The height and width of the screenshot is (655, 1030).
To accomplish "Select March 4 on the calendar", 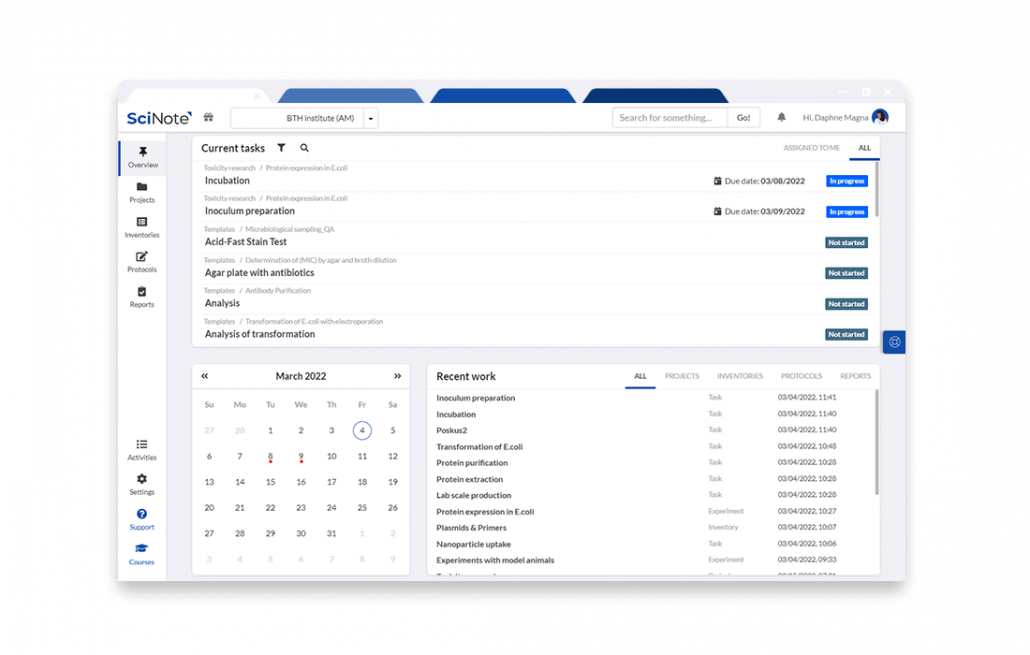I will point(361,429).
